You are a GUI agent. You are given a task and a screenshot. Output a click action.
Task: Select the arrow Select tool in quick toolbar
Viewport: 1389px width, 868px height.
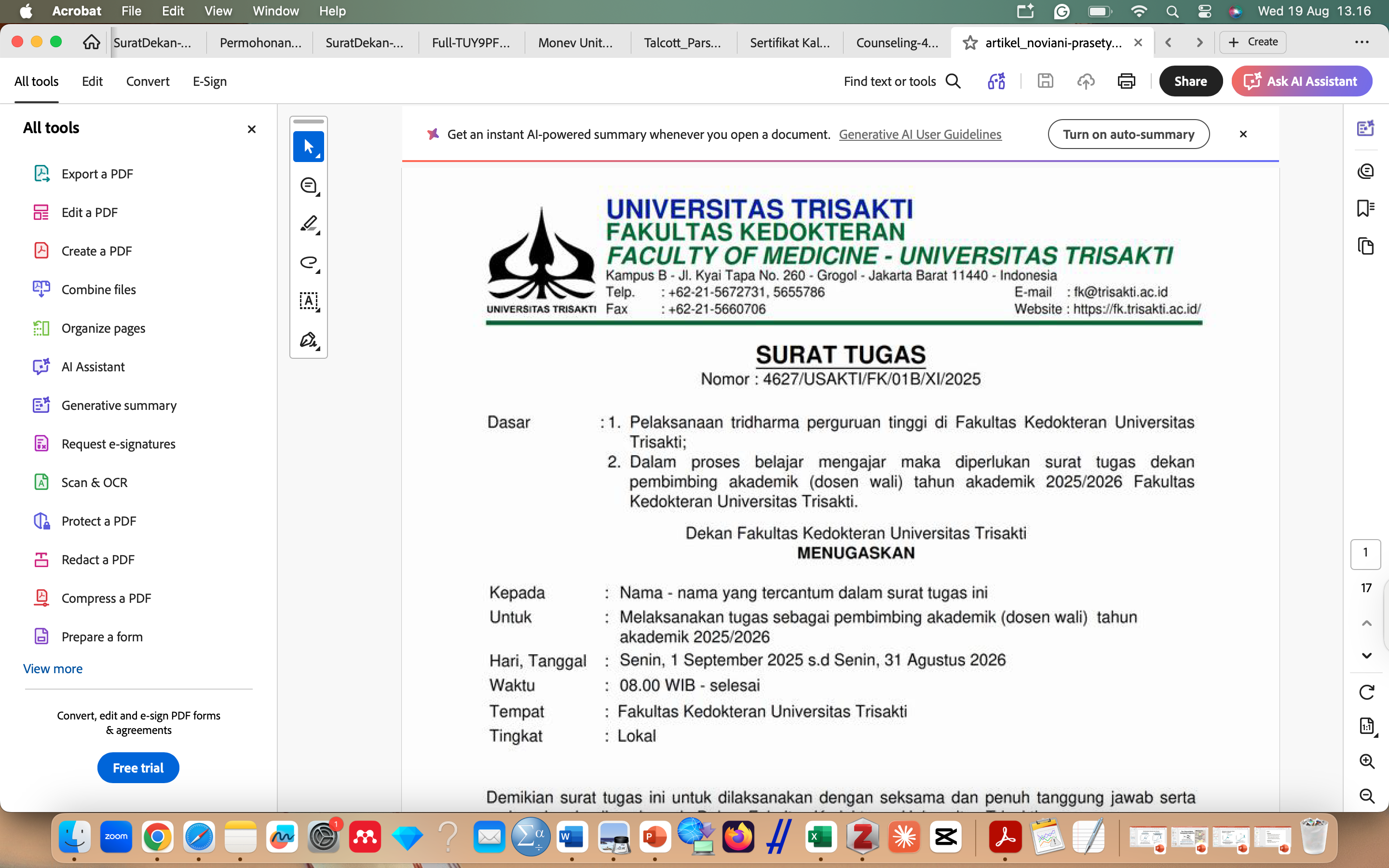309,147
